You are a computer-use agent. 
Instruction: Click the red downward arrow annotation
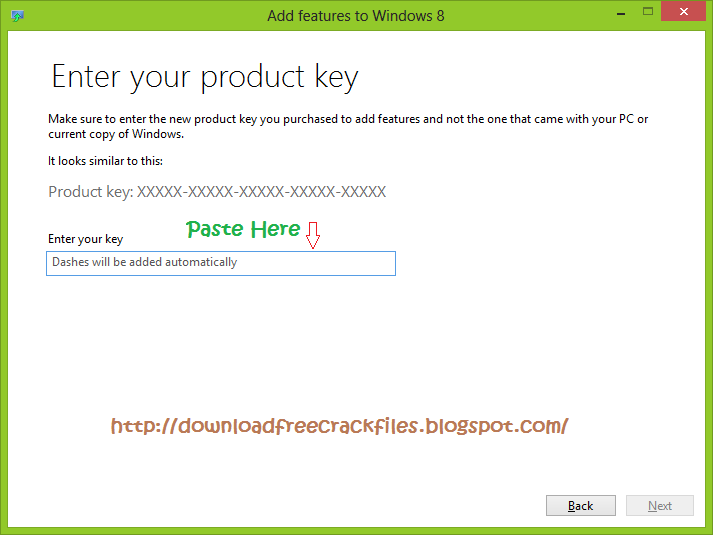(x=313, y=235)
